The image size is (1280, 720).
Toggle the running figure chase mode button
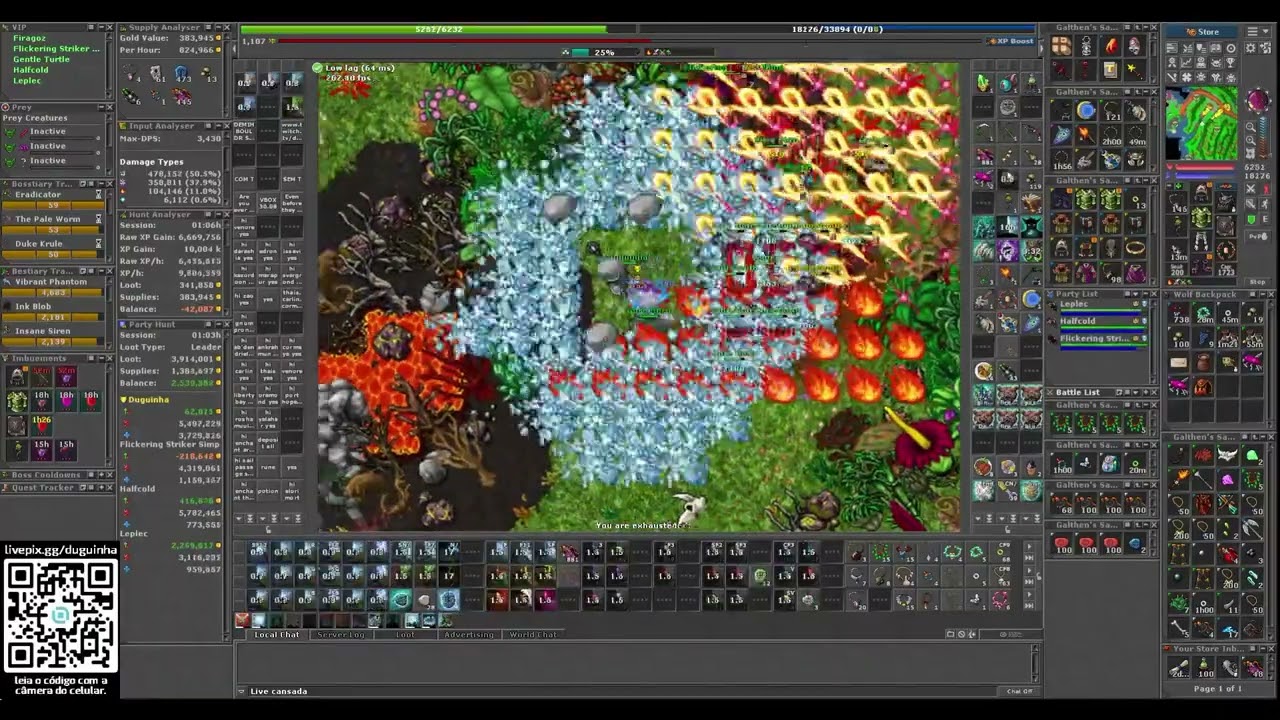(x=1265, y=203)
